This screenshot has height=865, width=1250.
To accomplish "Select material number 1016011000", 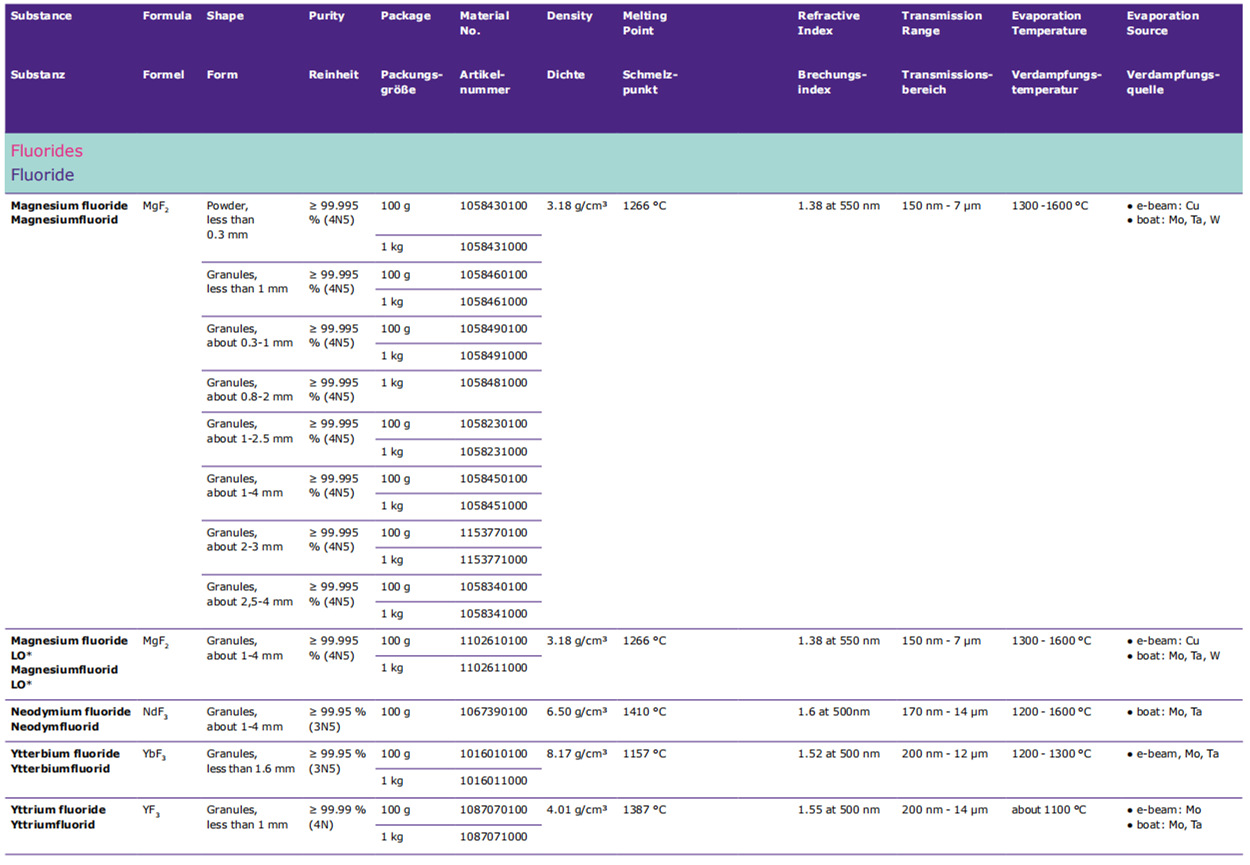I will click(x=493, y=781).
